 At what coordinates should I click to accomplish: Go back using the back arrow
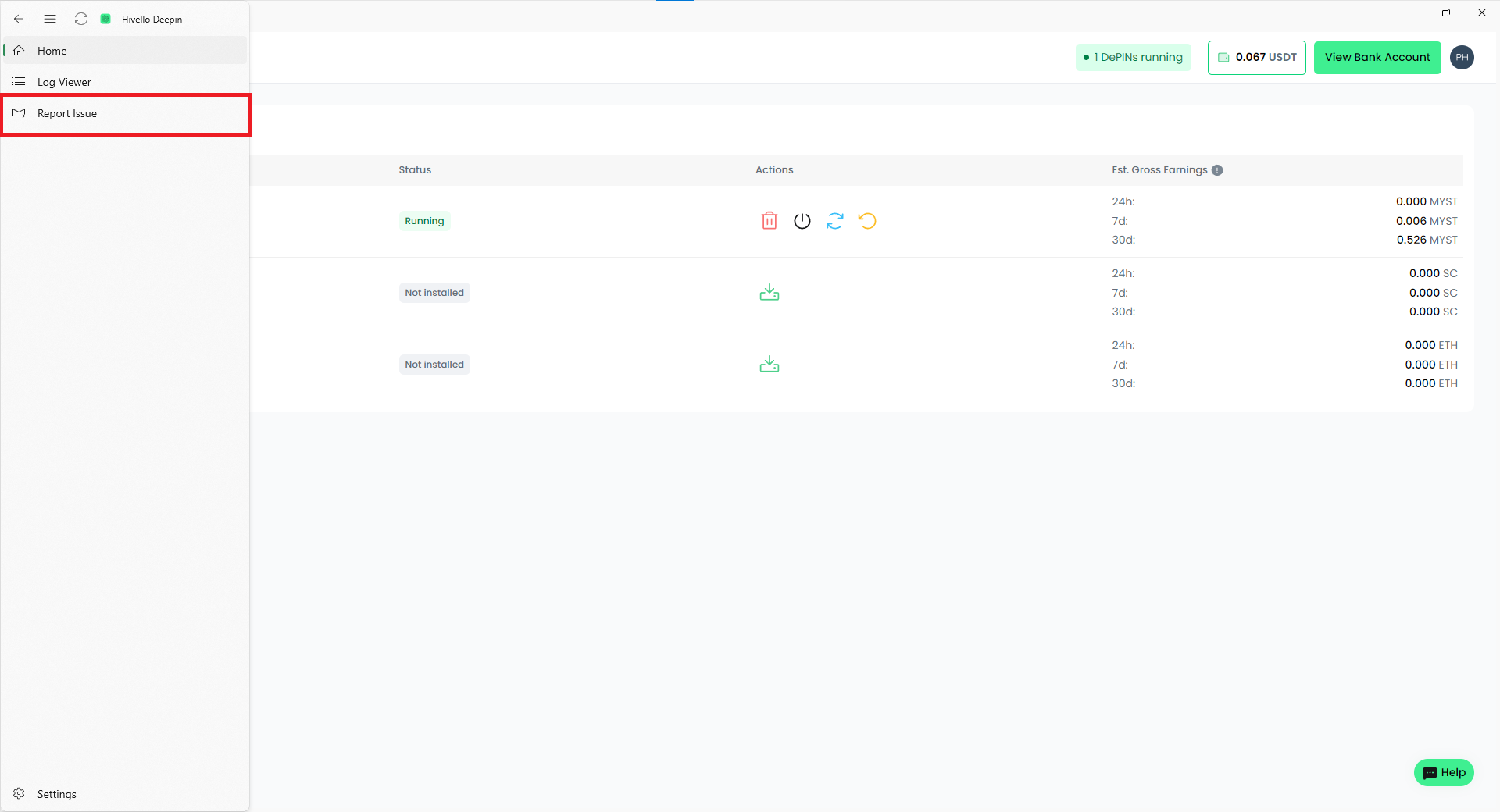19,19
